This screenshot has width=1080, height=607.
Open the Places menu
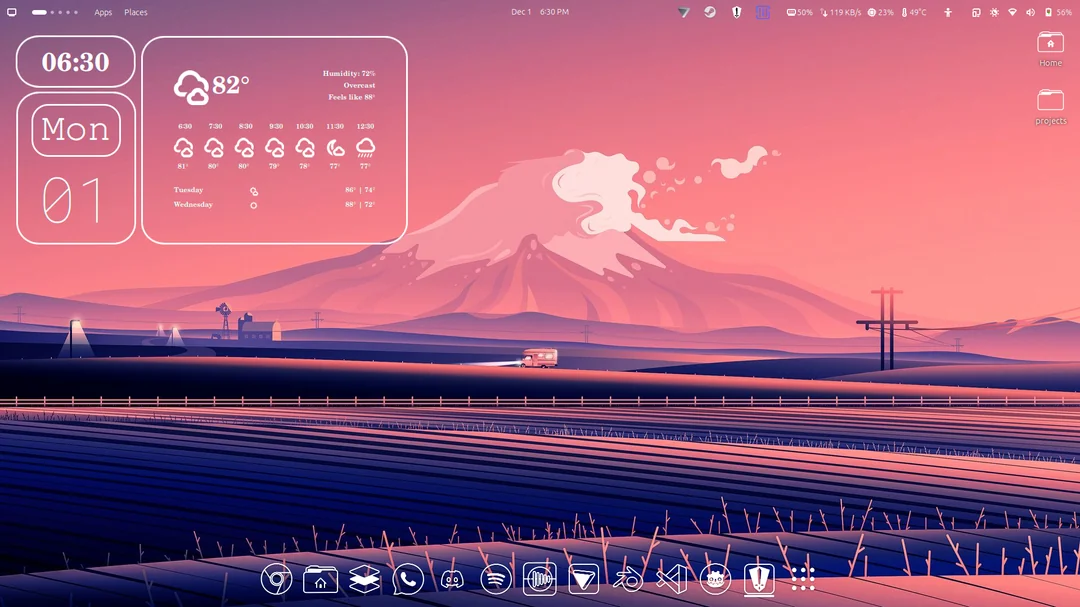pos(136,12)
